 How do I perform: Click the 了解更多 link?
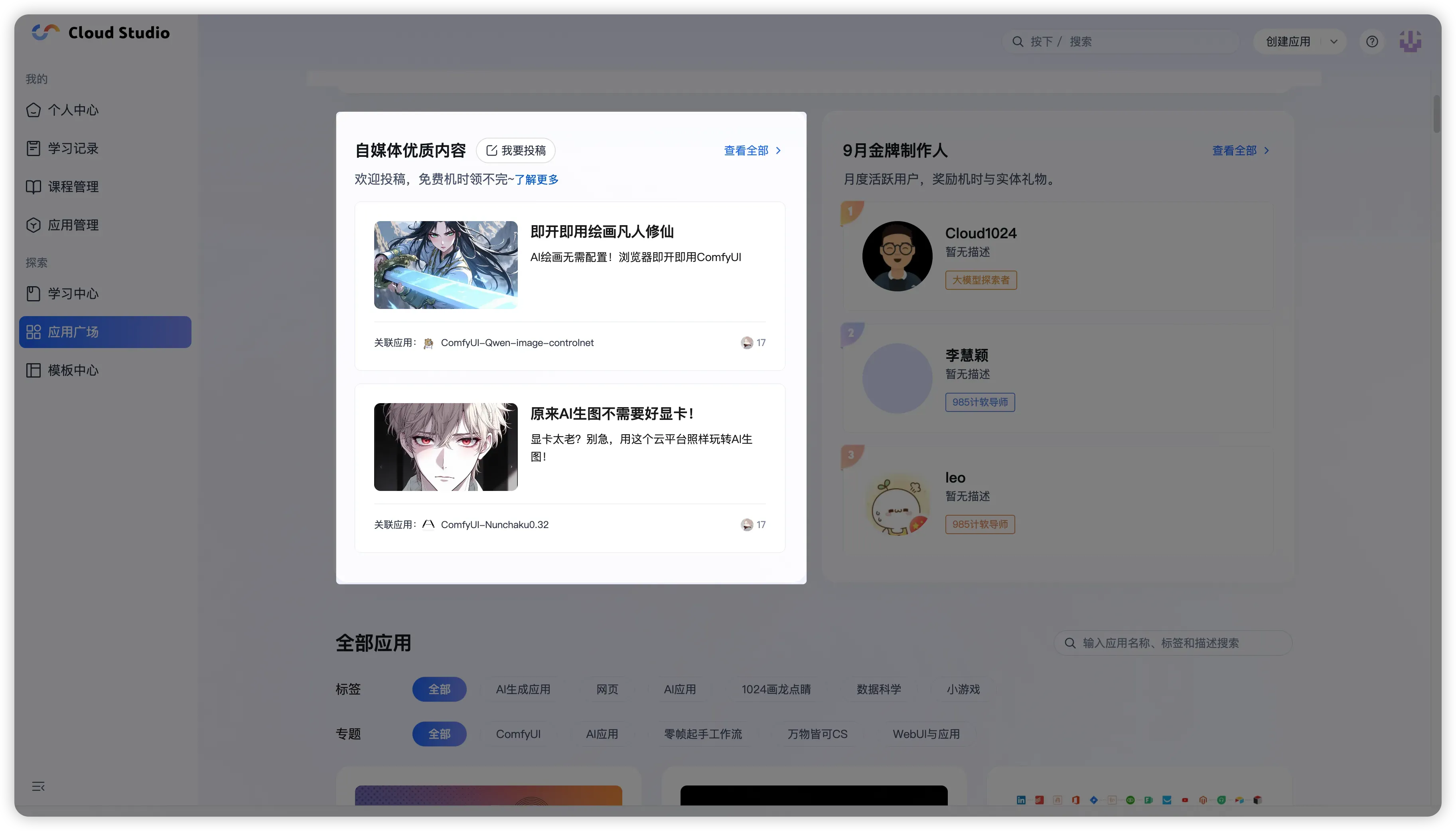(536, 180)
